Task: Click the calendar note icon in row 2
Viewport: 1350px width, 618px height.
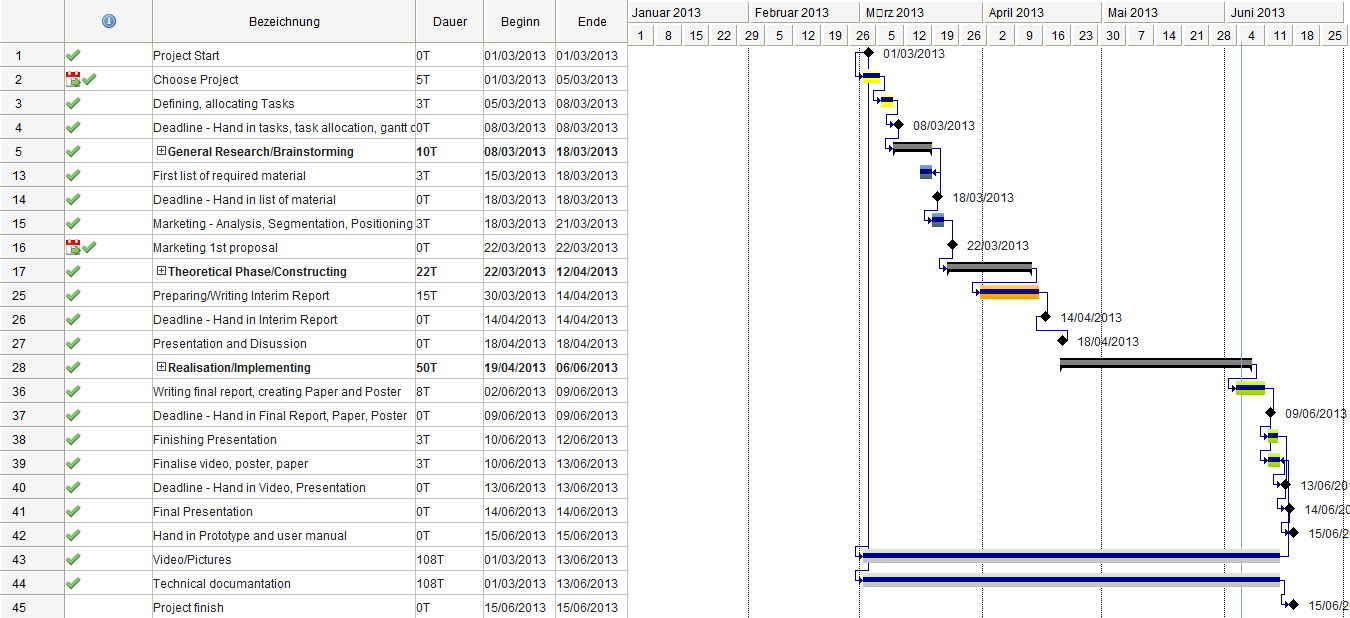Action: click(72, 79)
